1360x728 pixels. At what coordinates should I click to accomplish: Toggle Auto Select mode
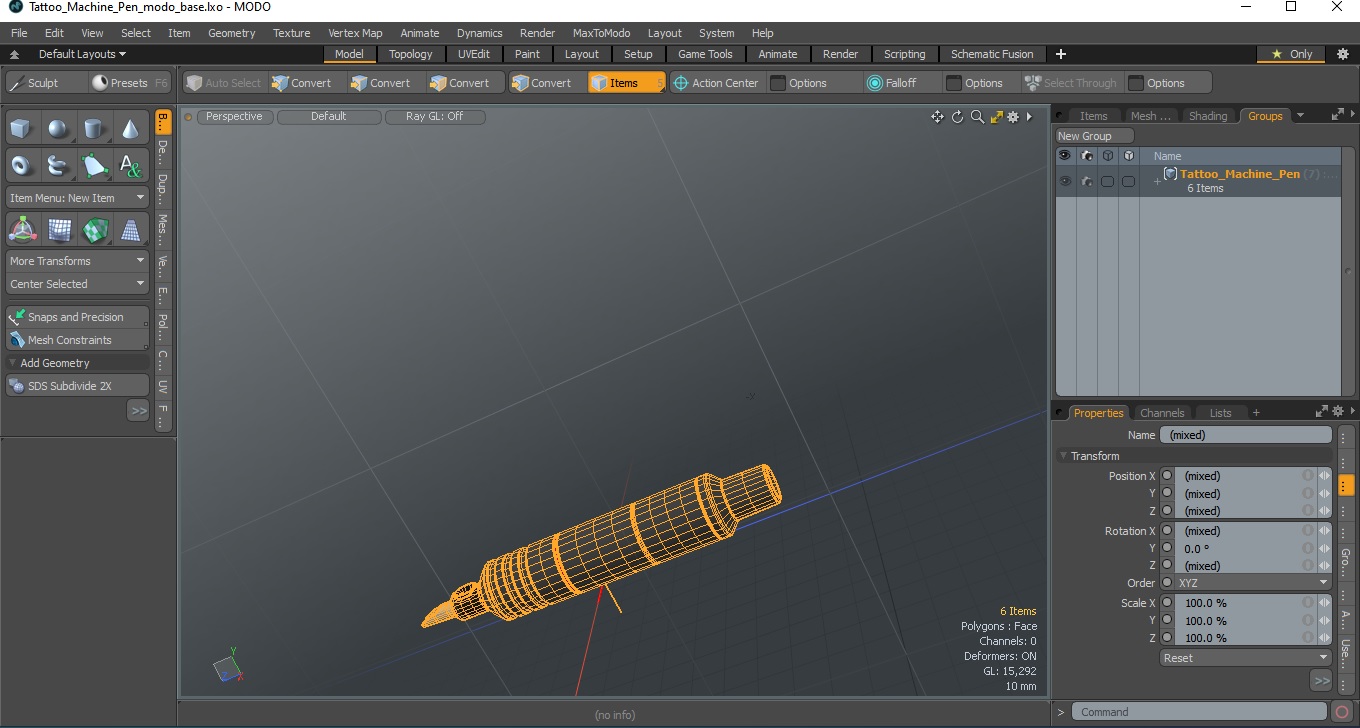(x=224, y=83)
